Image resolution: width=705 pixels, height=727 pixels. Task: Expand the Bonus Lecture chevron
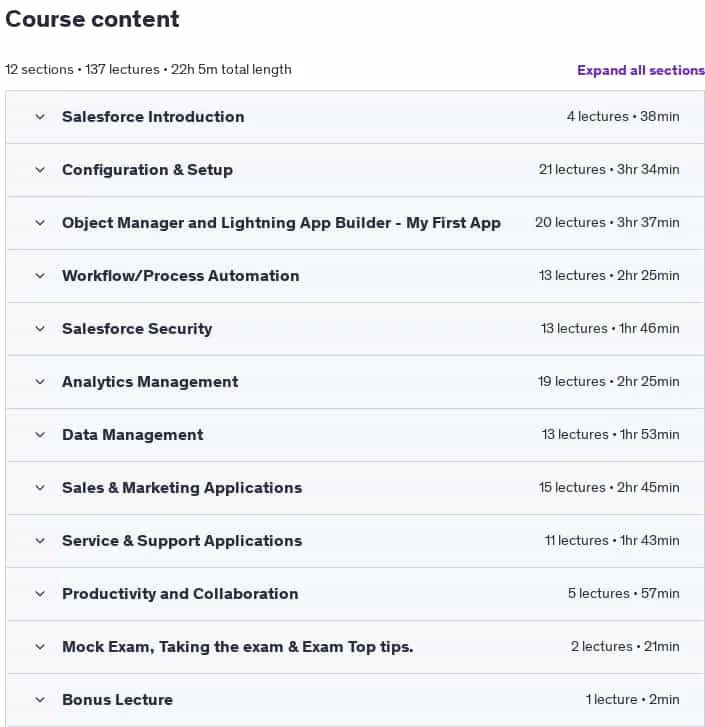(x=40, y=700)
